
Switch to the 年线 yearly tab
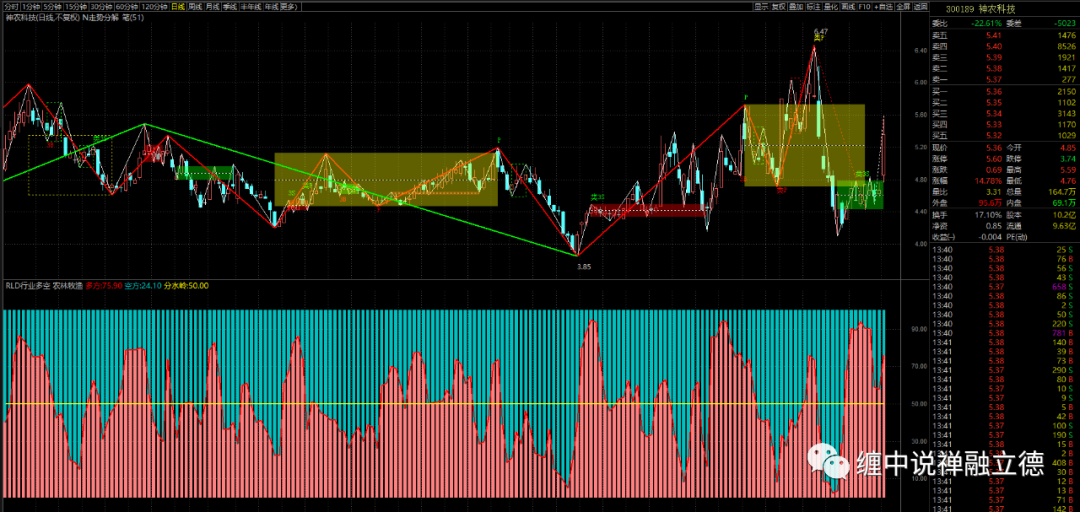271,7
